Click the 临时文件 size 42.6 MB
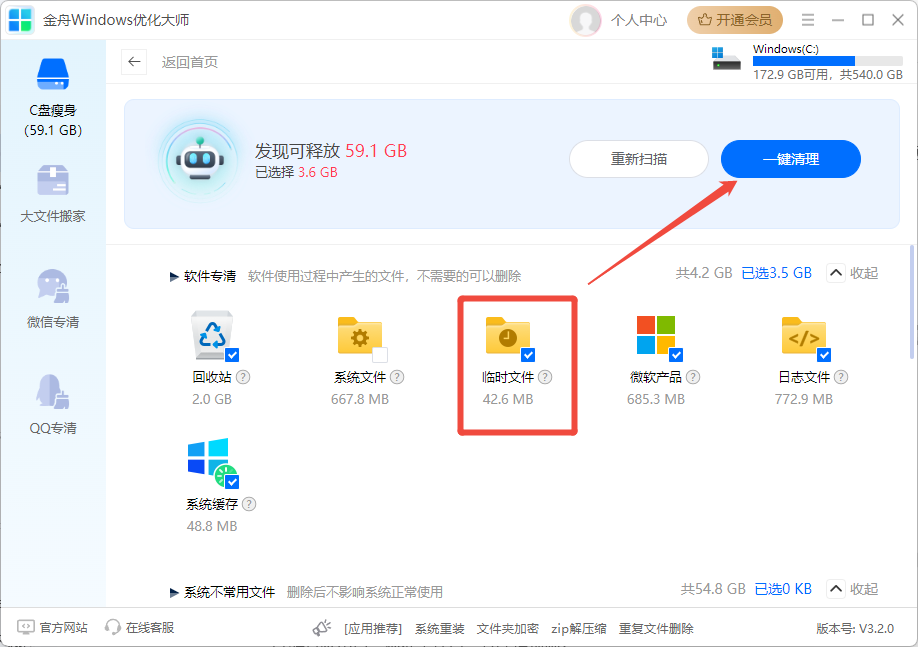The image size is (918, 647). point(508,399)
